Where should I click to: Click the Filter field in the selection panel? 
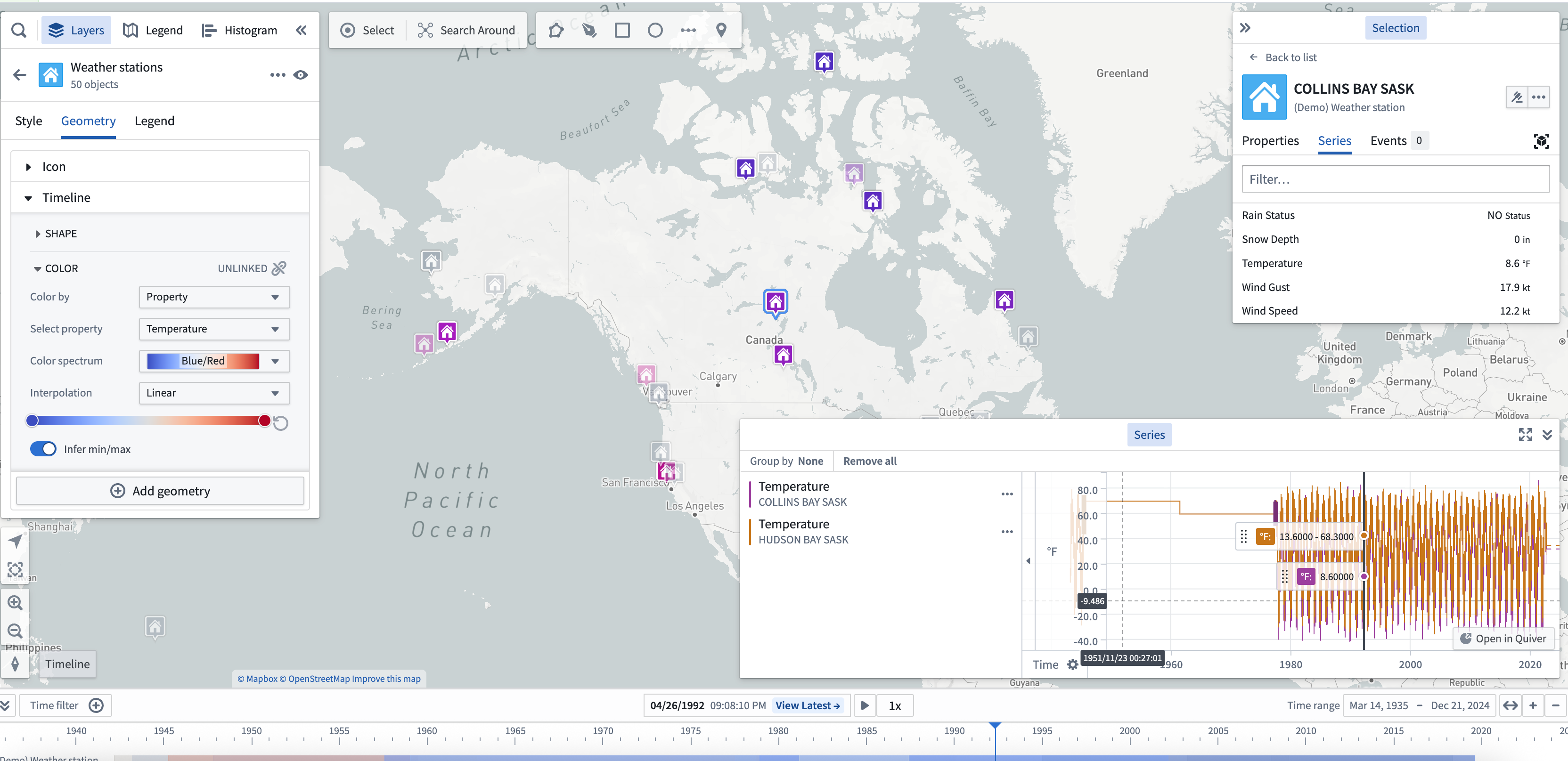click(1396, 178)
